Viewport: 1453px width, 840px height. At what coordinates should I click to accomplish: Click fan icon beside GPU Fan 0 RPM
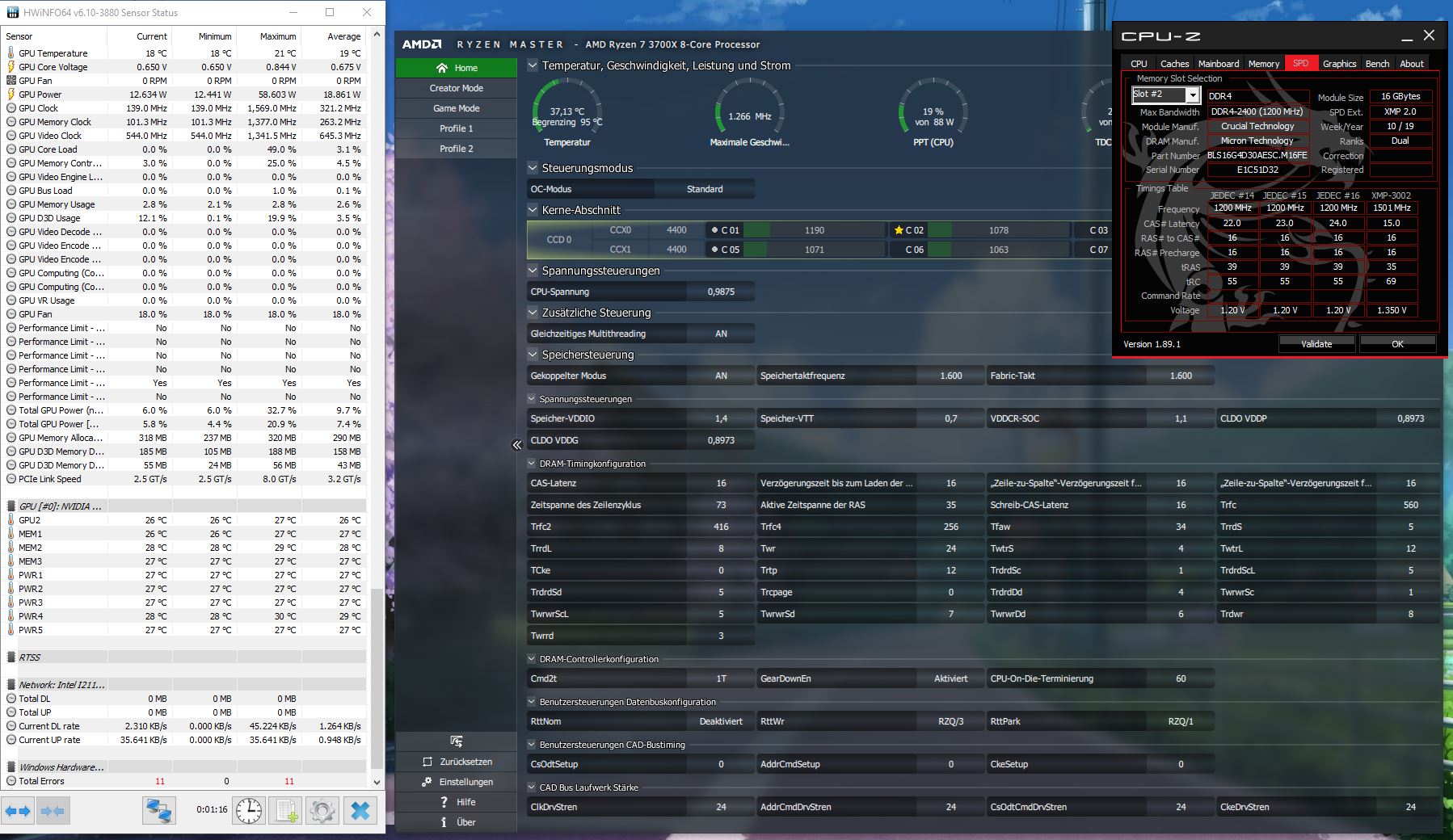(11, 81)
